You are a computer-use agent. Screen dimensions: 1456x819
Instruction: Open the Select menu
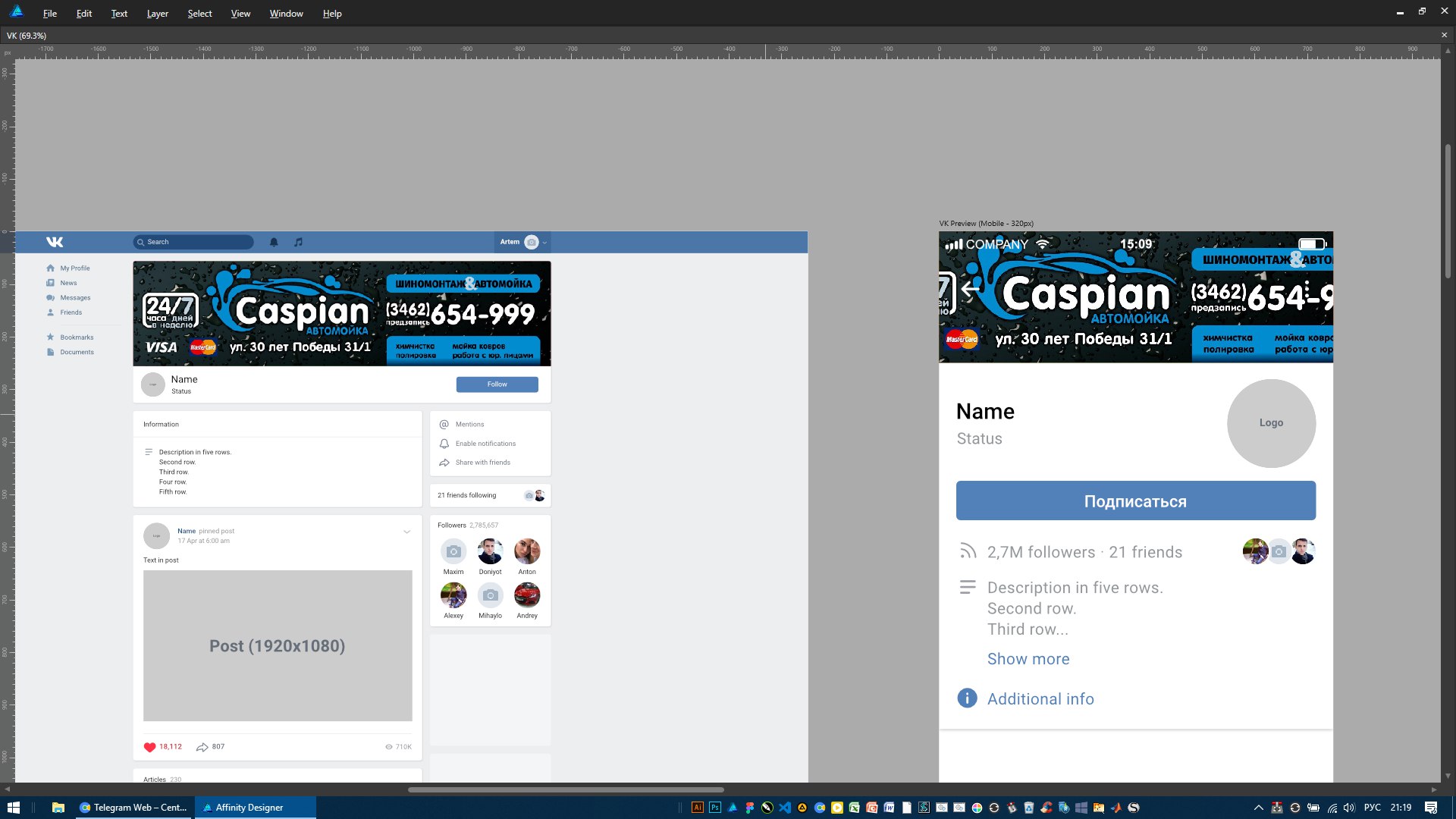(199, 13)
